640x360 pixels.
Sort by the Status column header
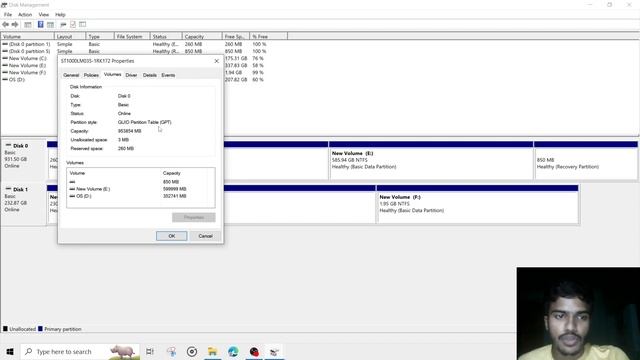tap(166, 37)
